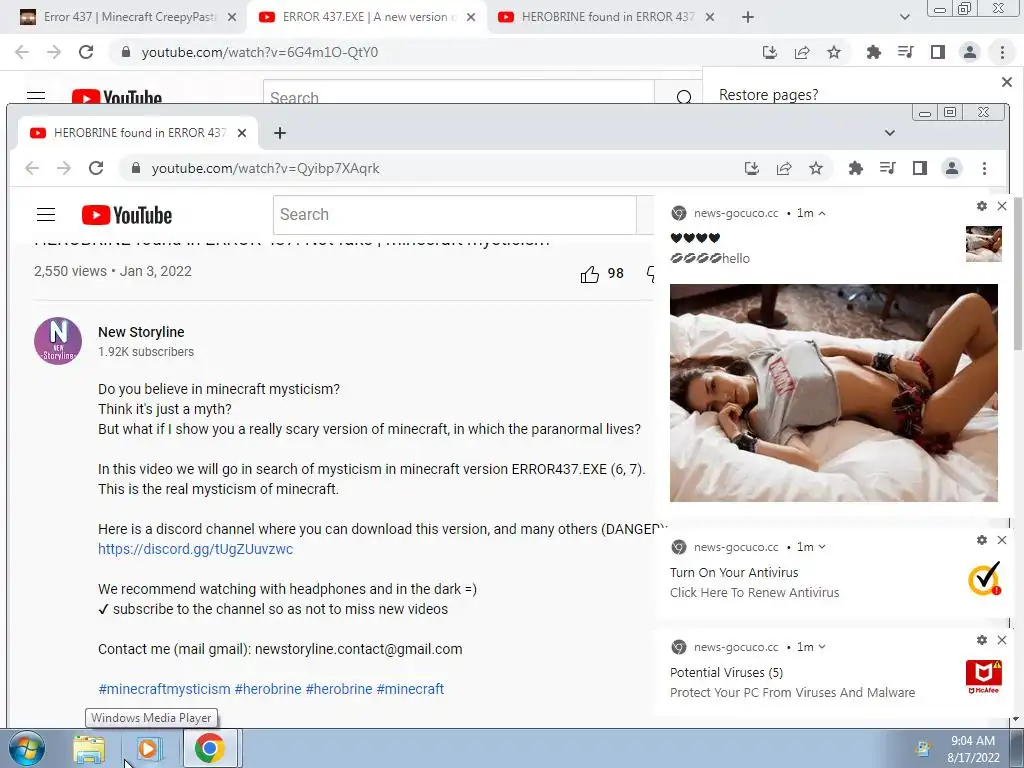This screenshot has width=1024, height=768.
Task: Launch Windows Media Player from taskbar
Action: tap(149, 748)
